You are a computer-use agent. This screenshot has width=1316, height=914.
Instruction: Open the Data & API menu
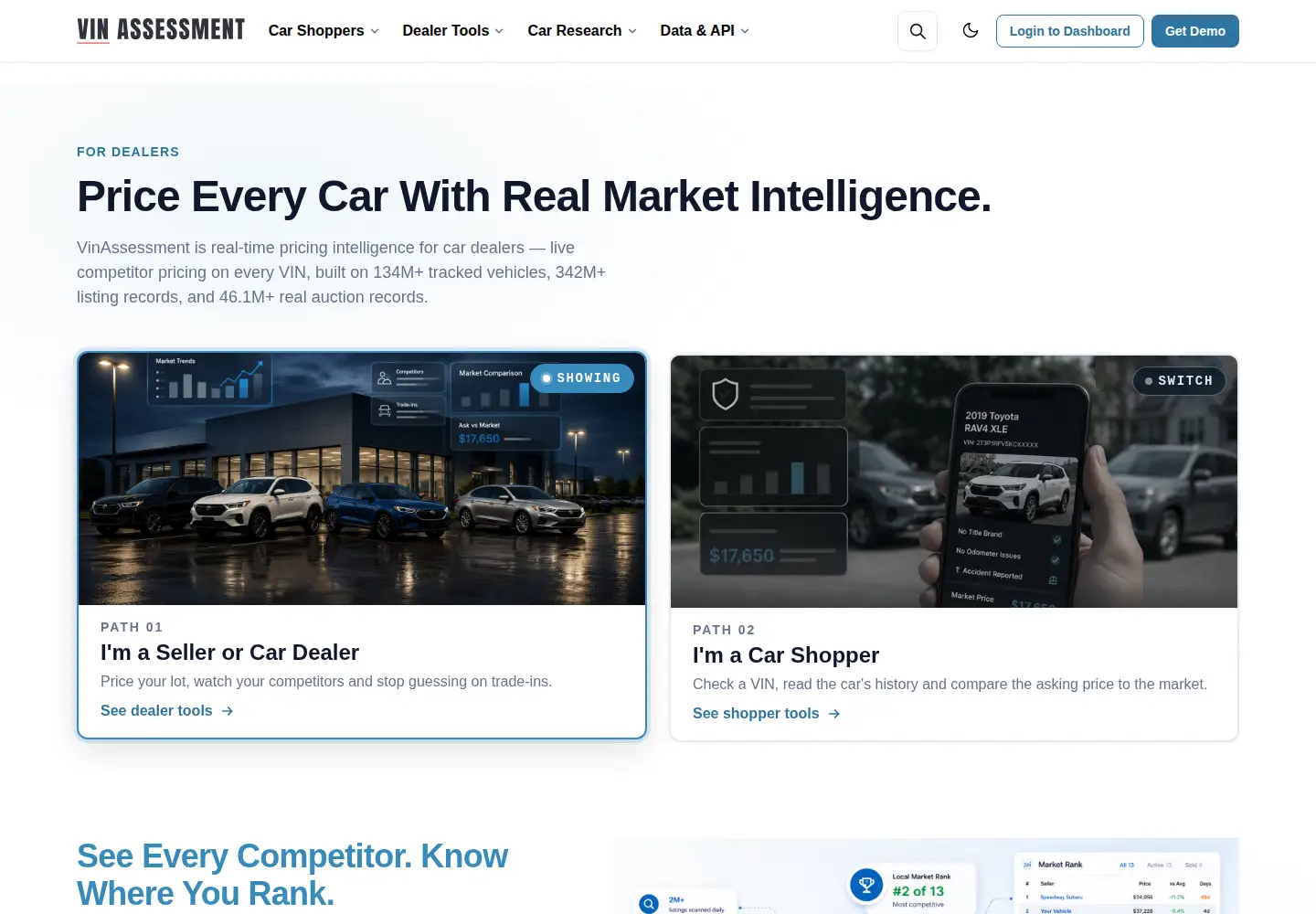pyautogui.click(x=705, y=31)
